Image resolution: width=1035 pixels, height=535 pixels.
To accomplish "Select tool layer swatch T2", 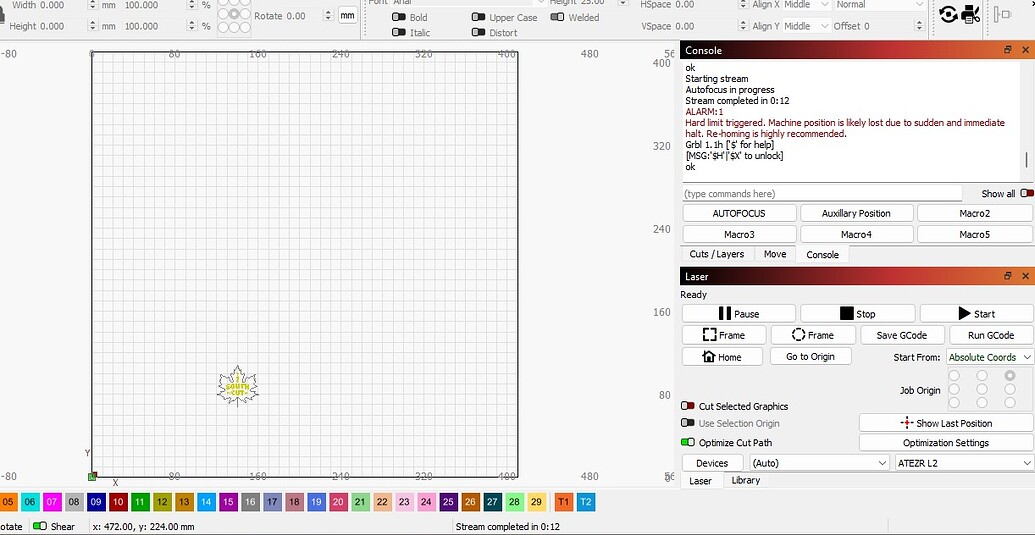I will click(x=585, y=502).
